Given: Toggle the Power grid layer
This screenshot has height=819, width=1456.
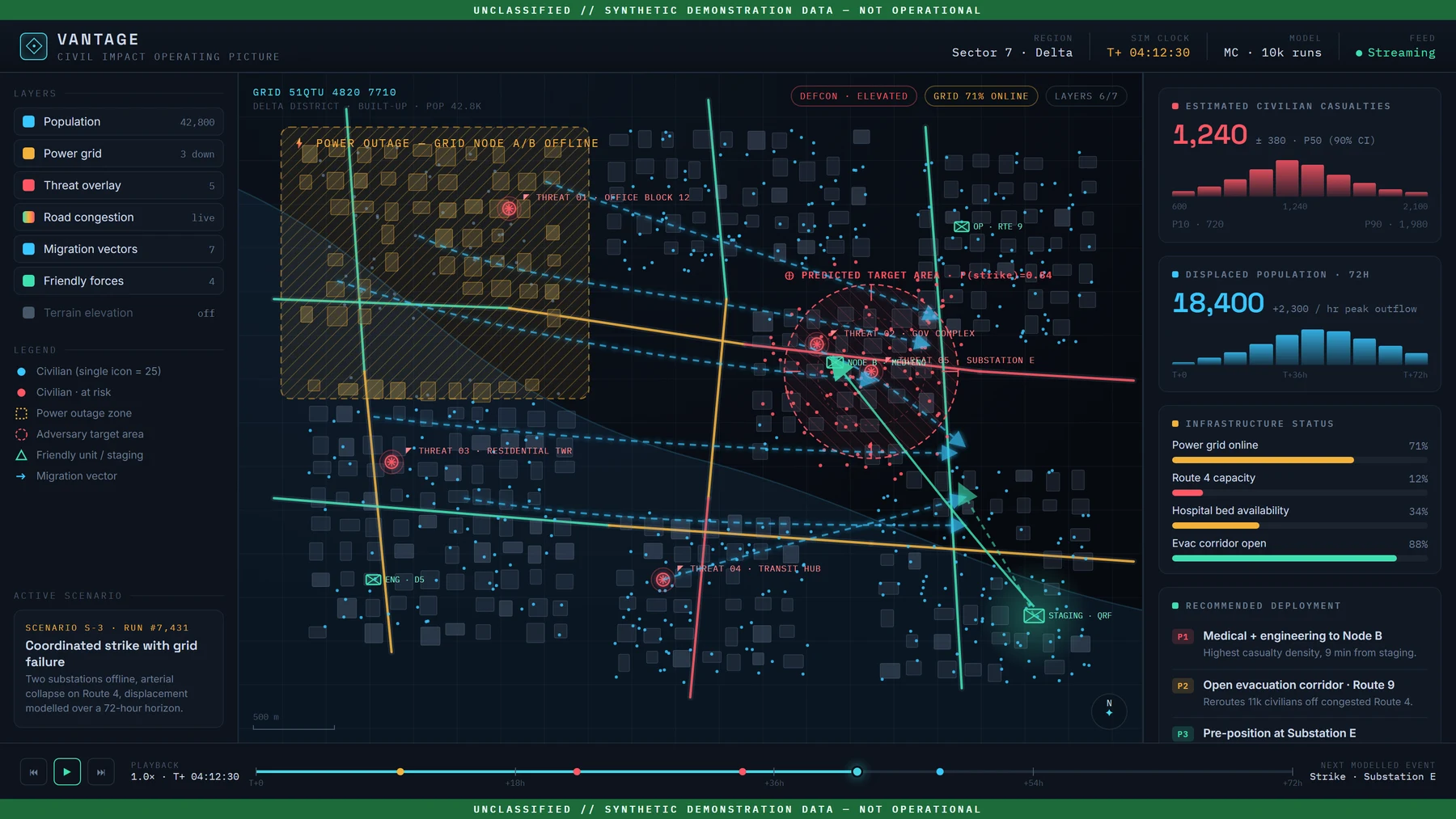Looking at the screenshot, I should 119,154.
